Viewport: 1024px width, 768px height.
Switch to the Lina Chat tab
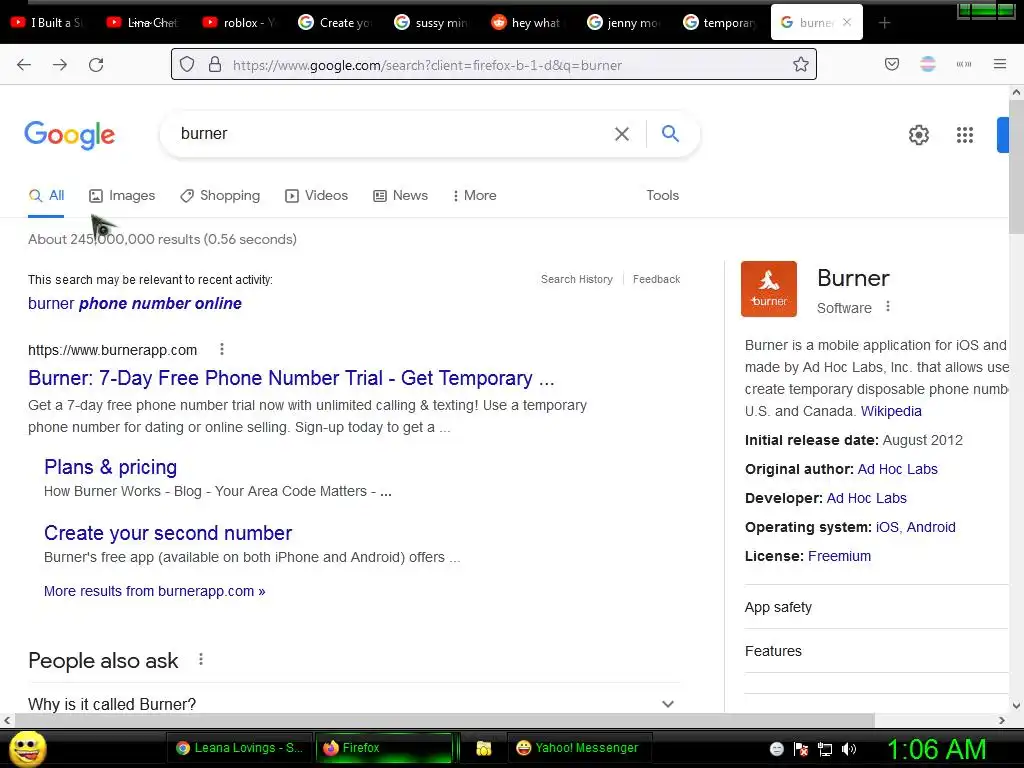point(143,23)
